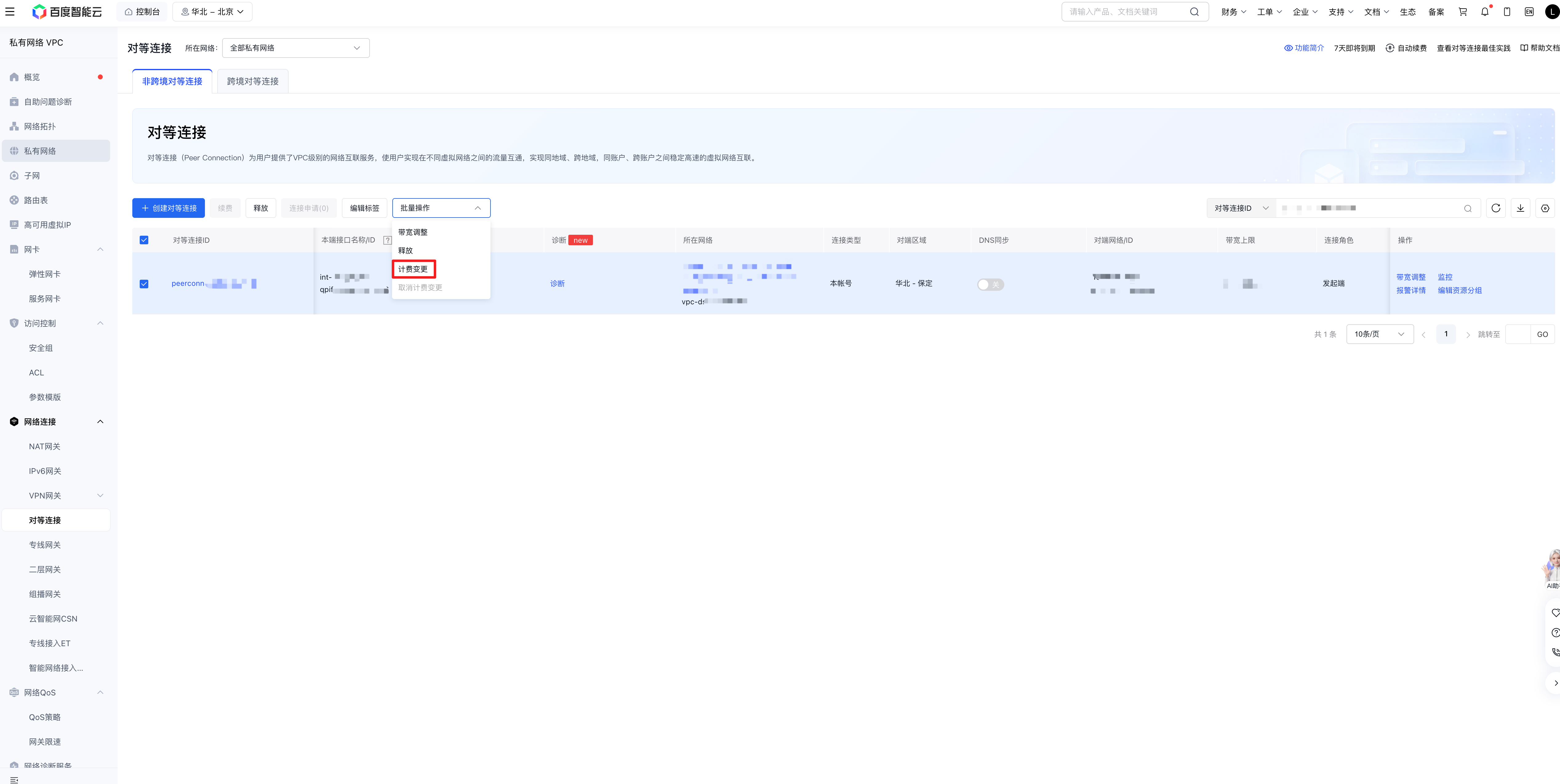
Task: Select 释放 from batch menu
Action: [406, 251]
